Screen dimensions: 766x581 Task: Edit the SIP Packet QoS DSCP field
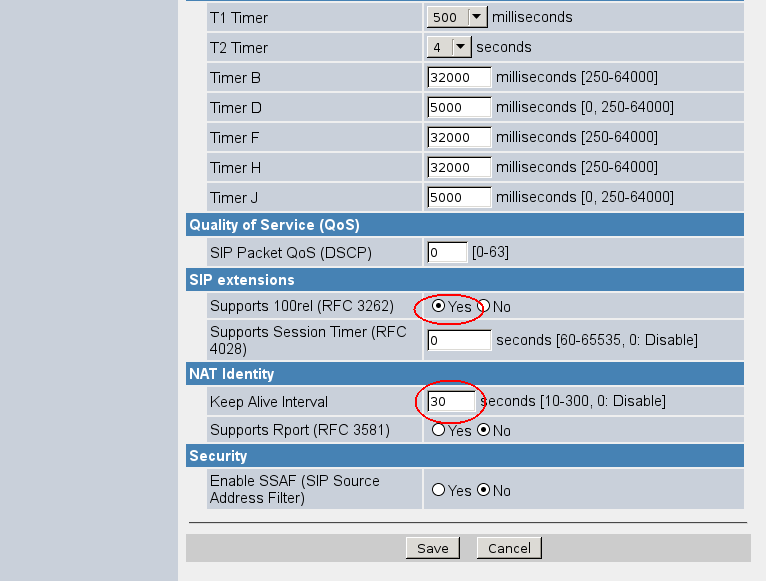[447, 253]
